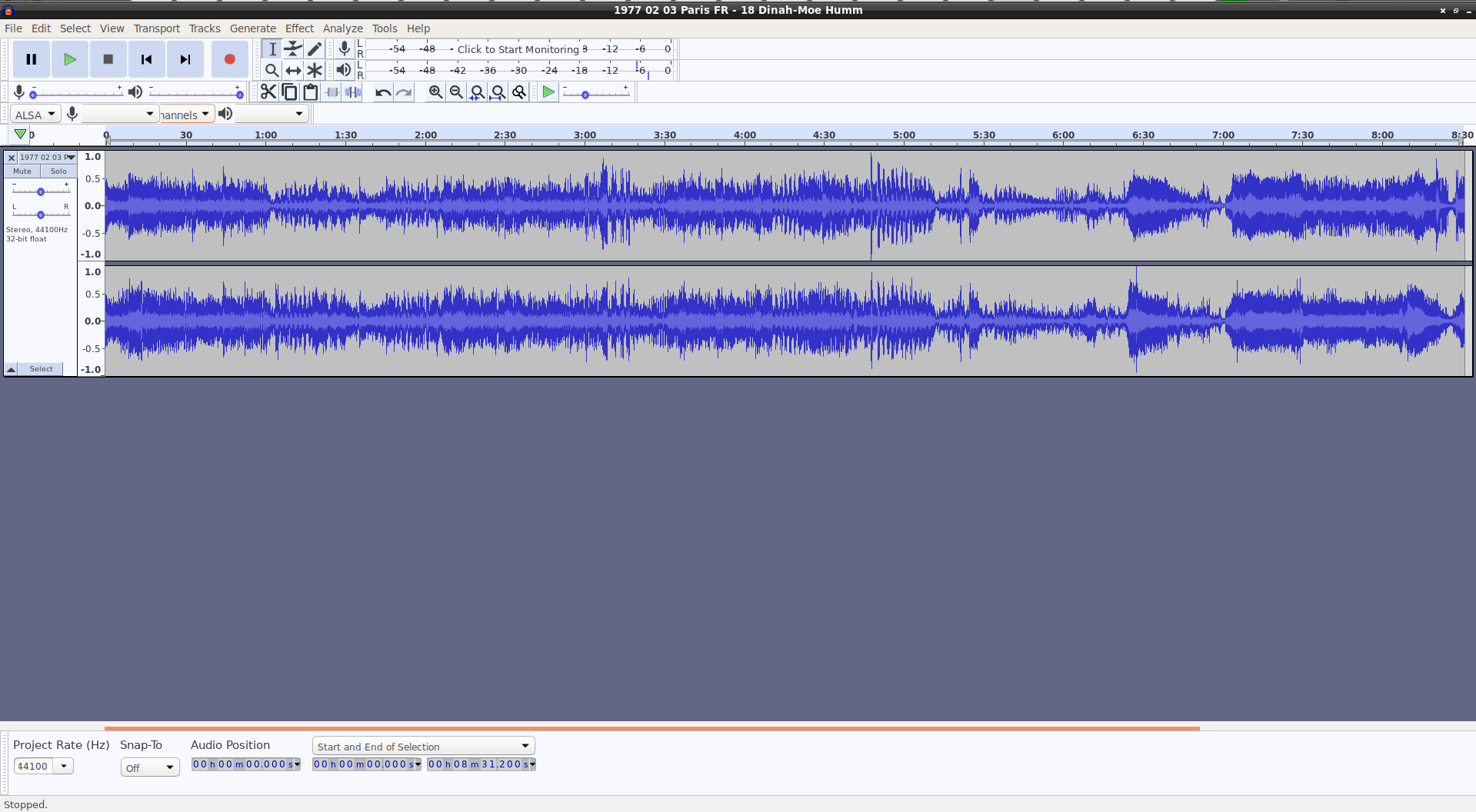The height and width of the screenshot is (812, 1476).
Task: Select the Draw (pencil) tool
Action: tap(315, 48)
